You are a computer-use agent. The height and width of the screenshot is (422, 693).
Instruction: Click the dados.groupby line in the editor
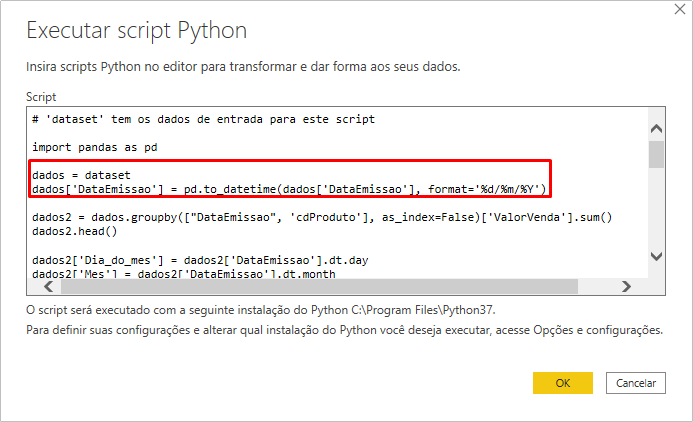click(320, 217)
